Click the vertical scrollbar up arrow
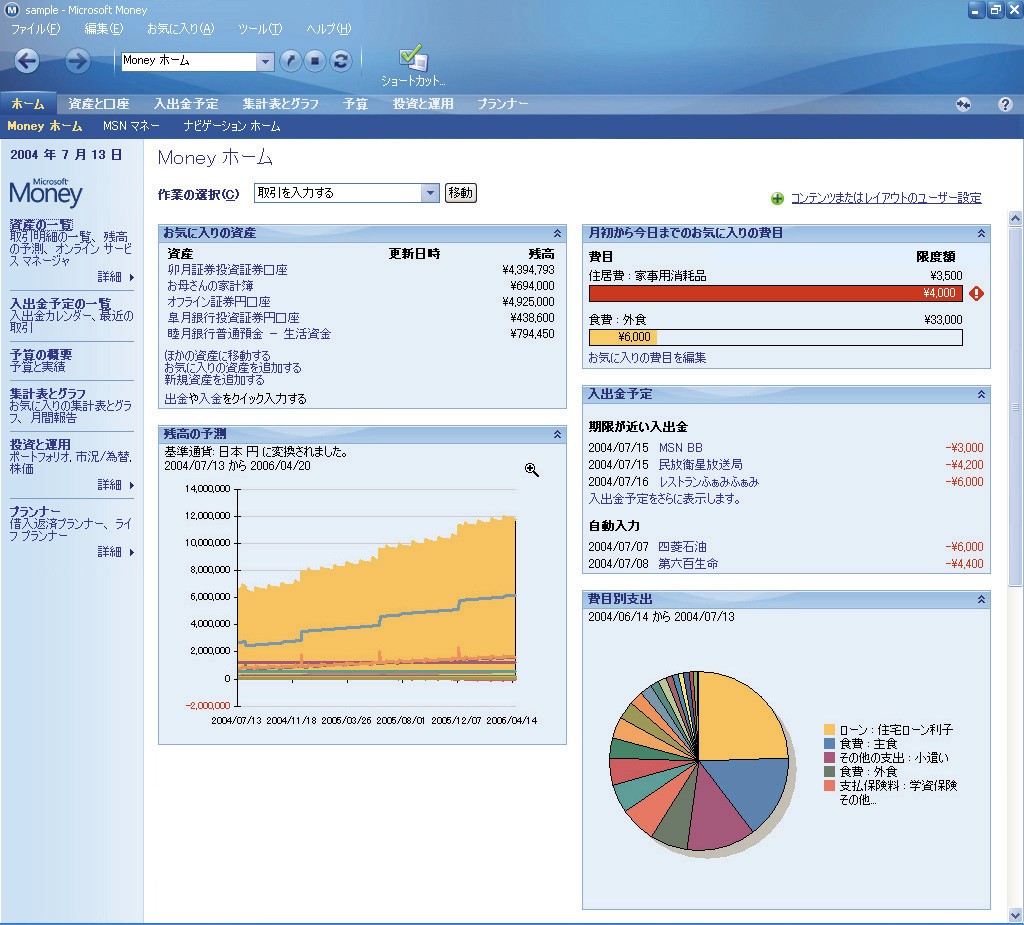Screen dimensions: 1024x925 (x=1015, y=219)
